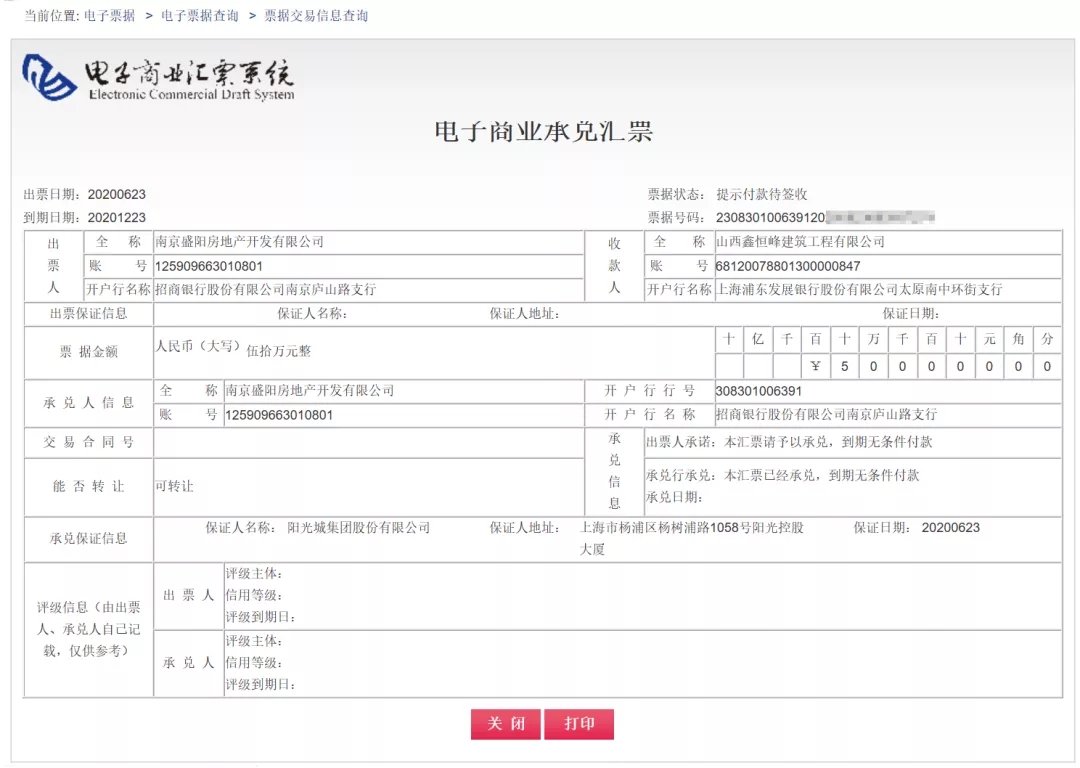
Task: Select due date value 20201223
Action: [x=116, y=218]
